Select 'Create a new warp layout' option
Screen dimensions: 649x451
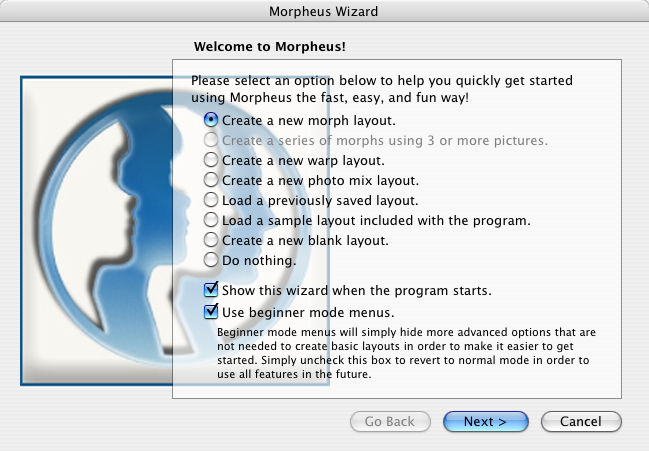[x=211, y=160]
